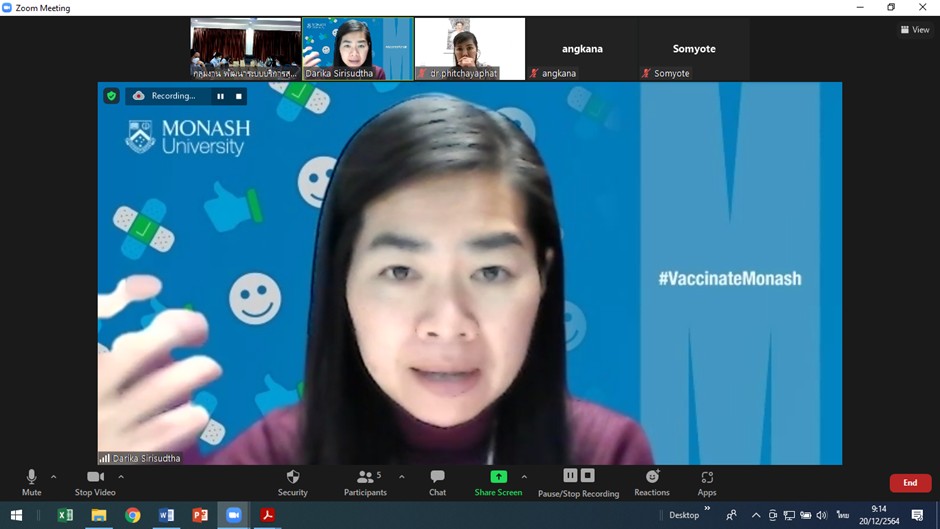This screenshot has width=940, height=529.
Task: Select the meeting room participant thumbnail
Action: click(246, 49)
